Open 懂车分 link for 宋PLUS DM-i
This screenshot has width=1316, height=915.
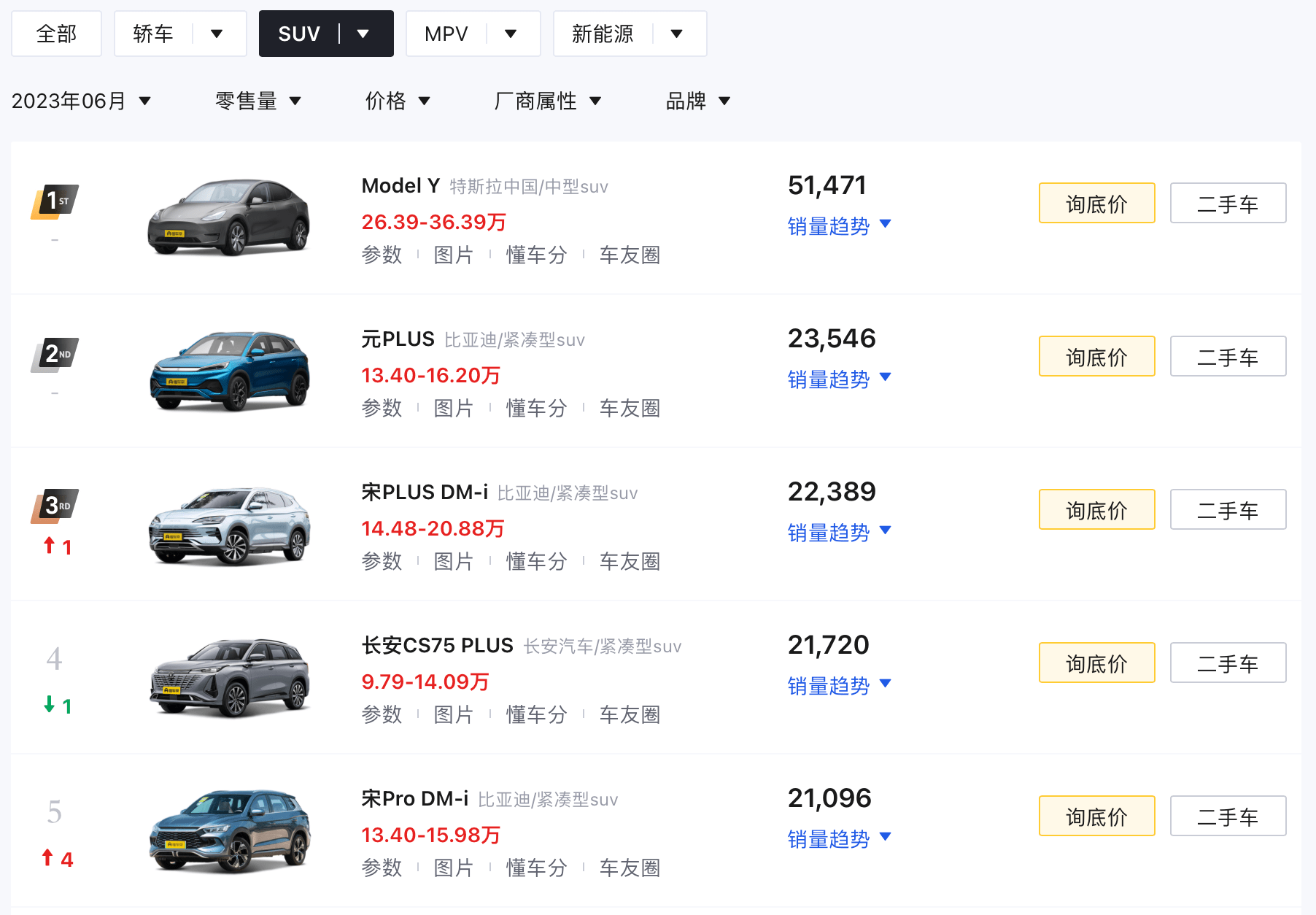[x=536, y=562]
